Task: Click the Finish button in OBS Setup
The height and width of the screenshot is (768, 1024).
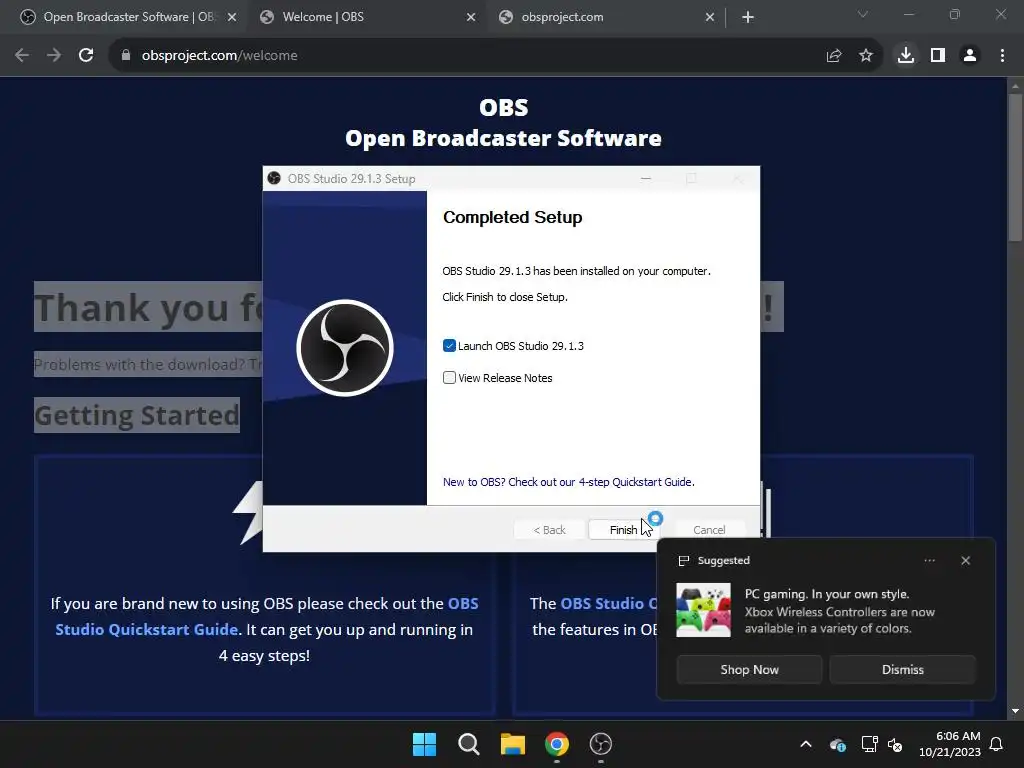Action: (623, 530)
